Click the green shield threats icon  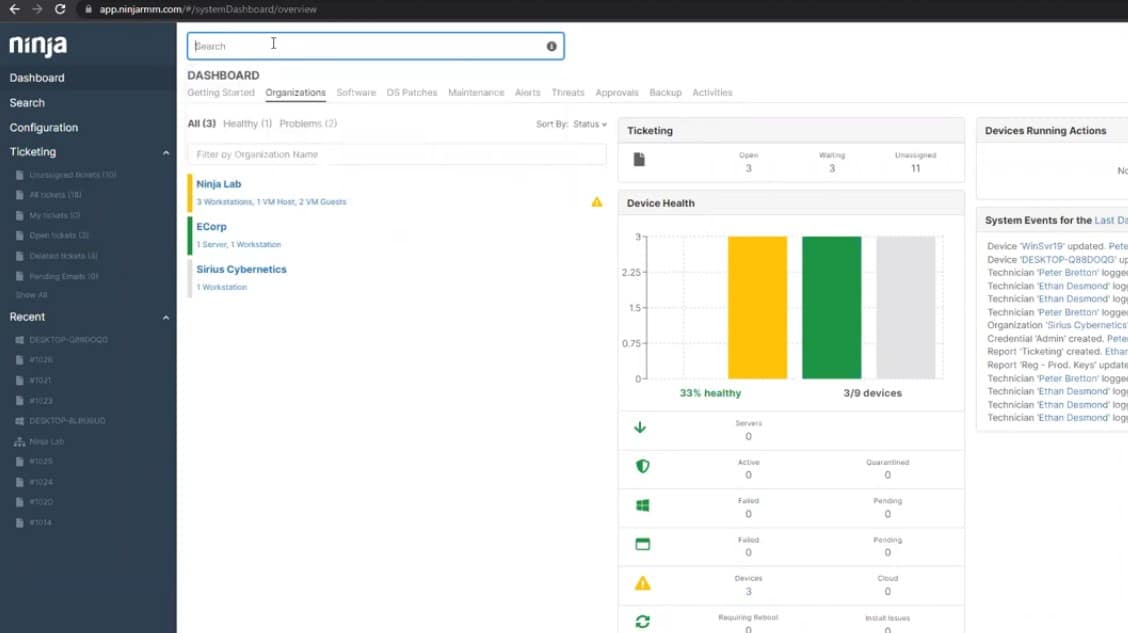pos(642,466)
